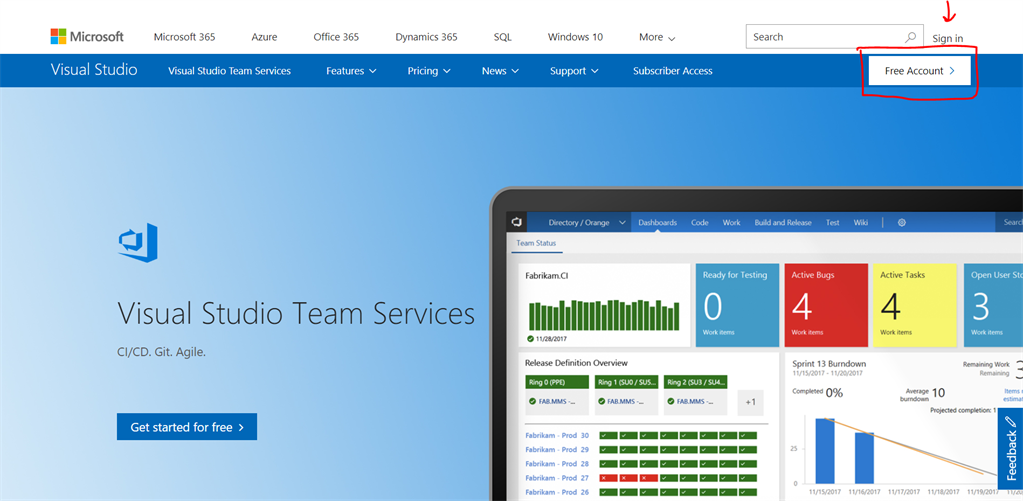
Task: Click the gear settings icon in dashboard
Action: coord(902,222)
